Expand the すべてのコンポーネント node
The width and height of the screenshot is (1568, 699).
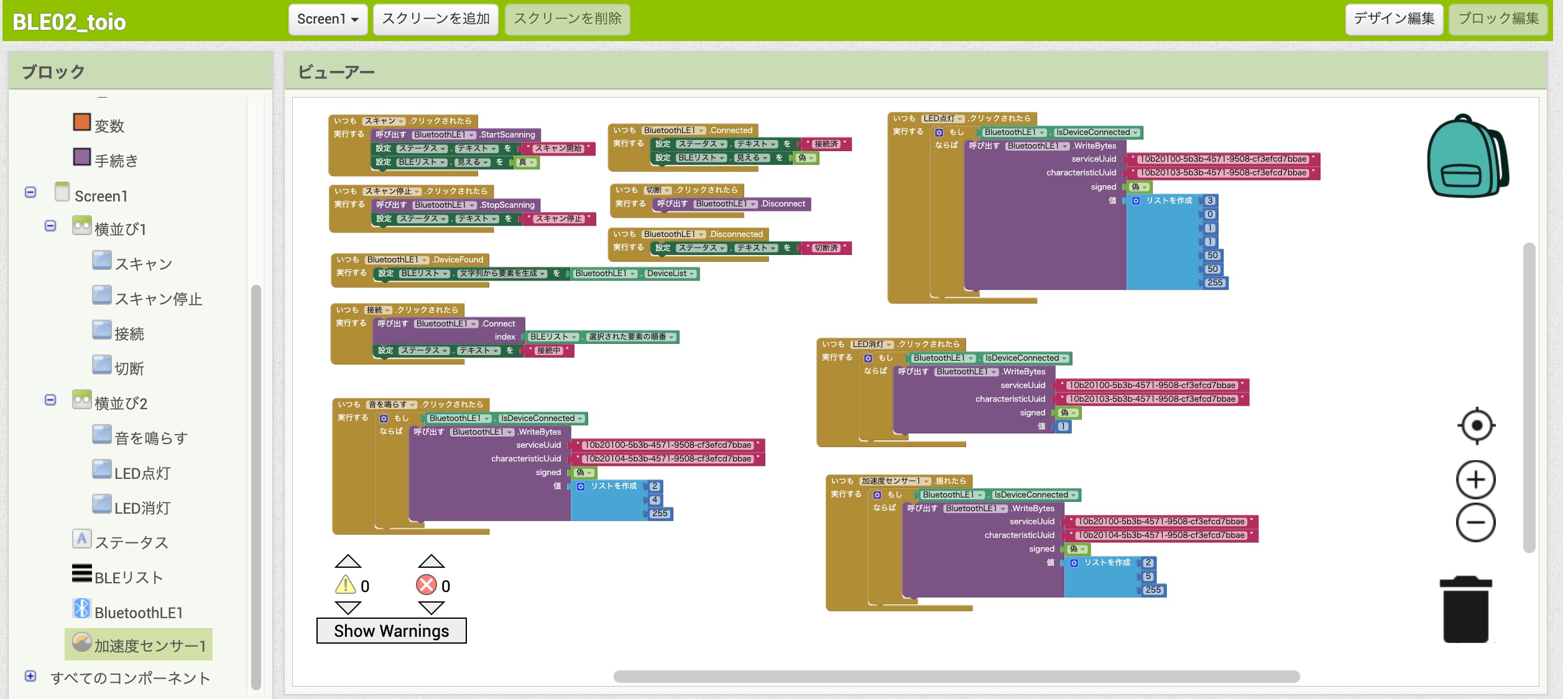(30, 676)
